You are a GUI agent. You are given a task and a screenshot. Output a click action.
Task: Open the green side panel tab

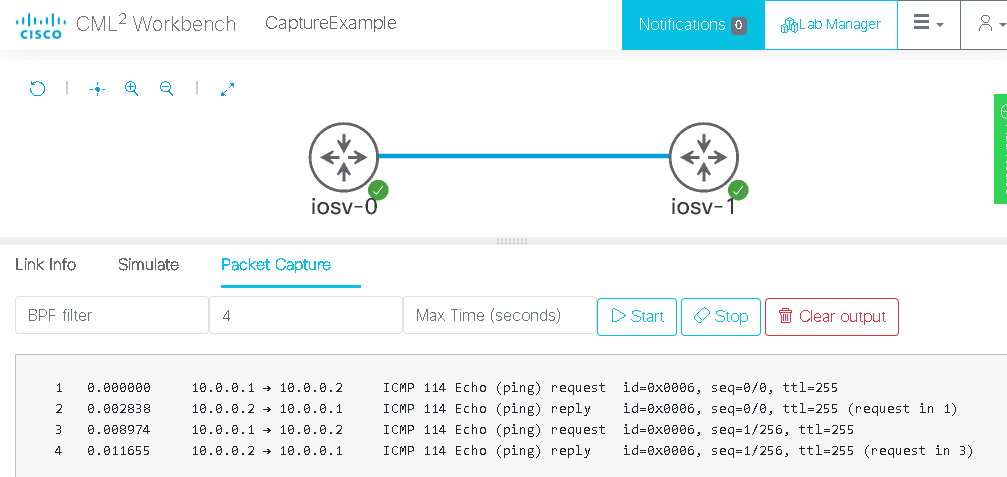1001,149
